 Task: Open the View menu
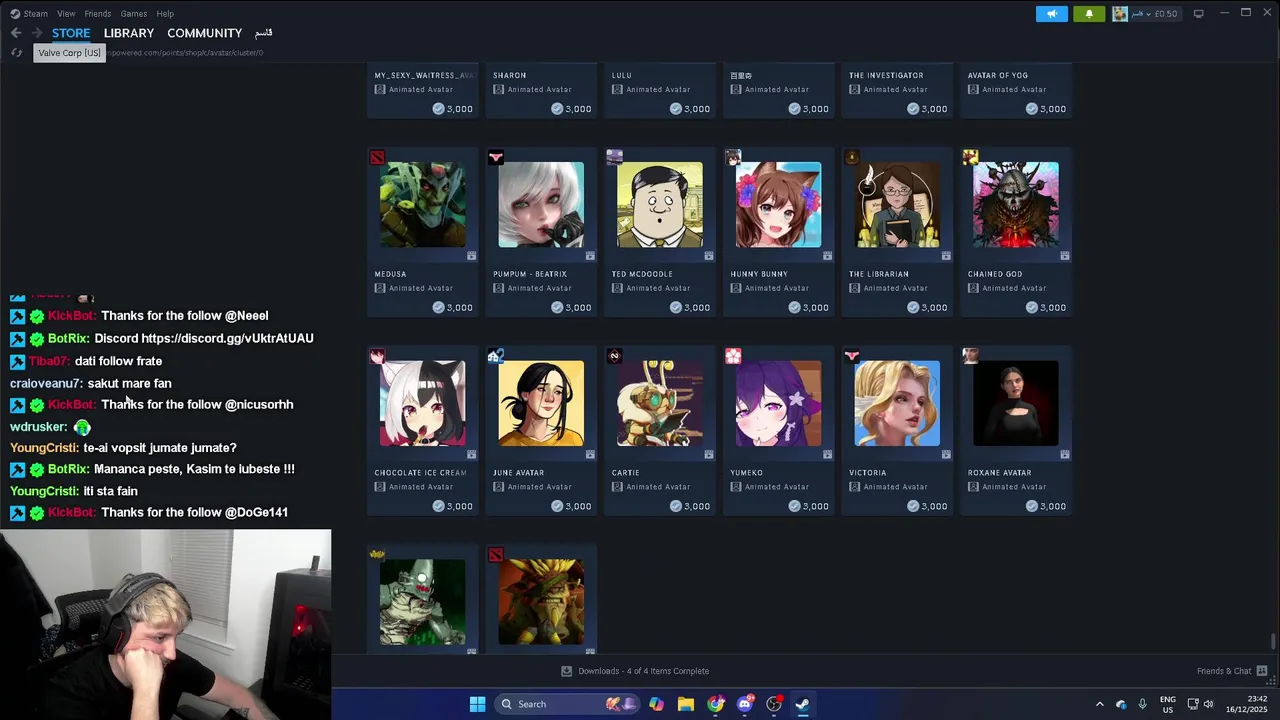tap(66, 13)
